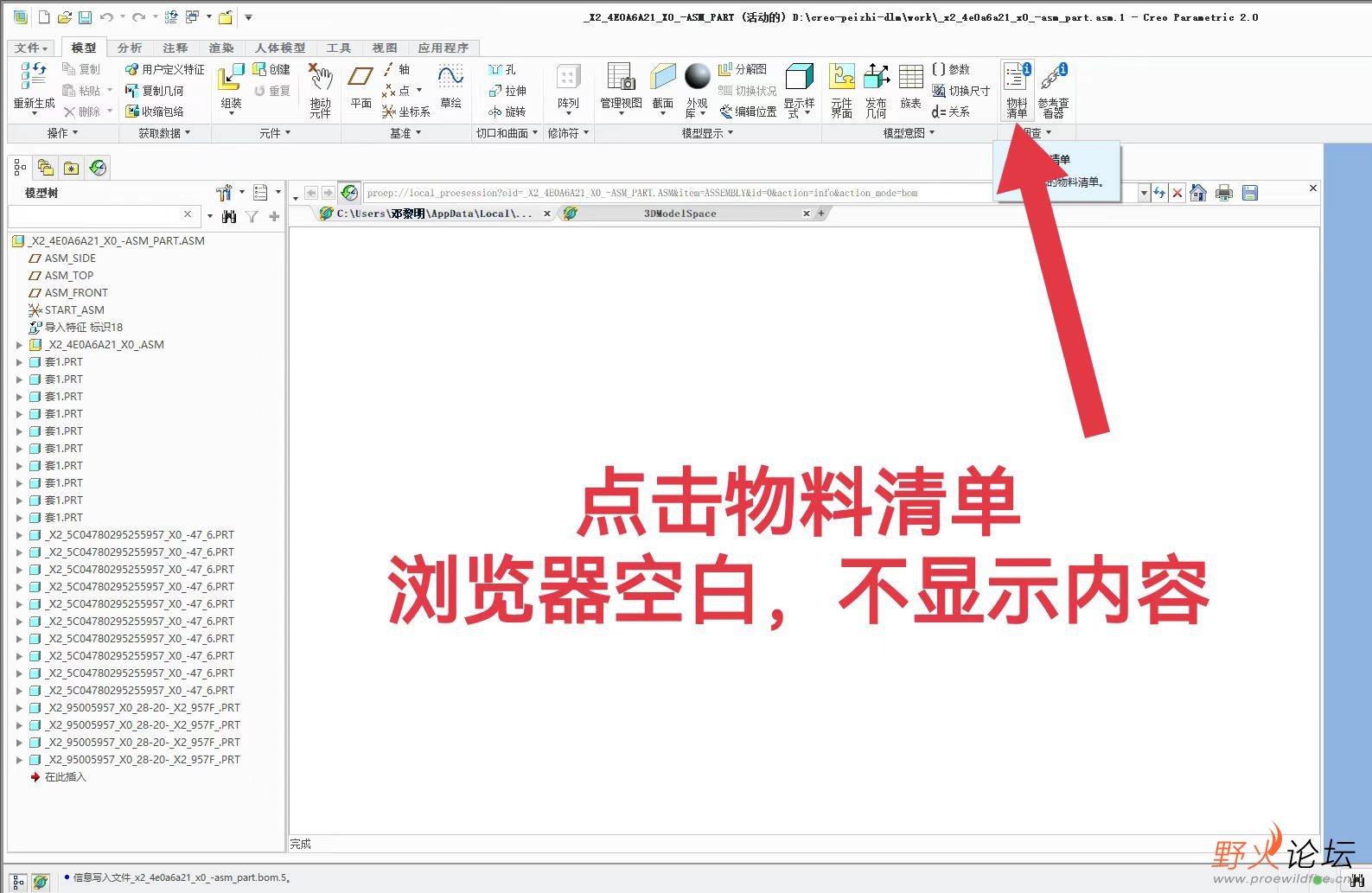Click the User-Defined Feature (用户定义特征) tool
Image resolution: width=1372 pixels, height=893 pixels.
[165, 69]
